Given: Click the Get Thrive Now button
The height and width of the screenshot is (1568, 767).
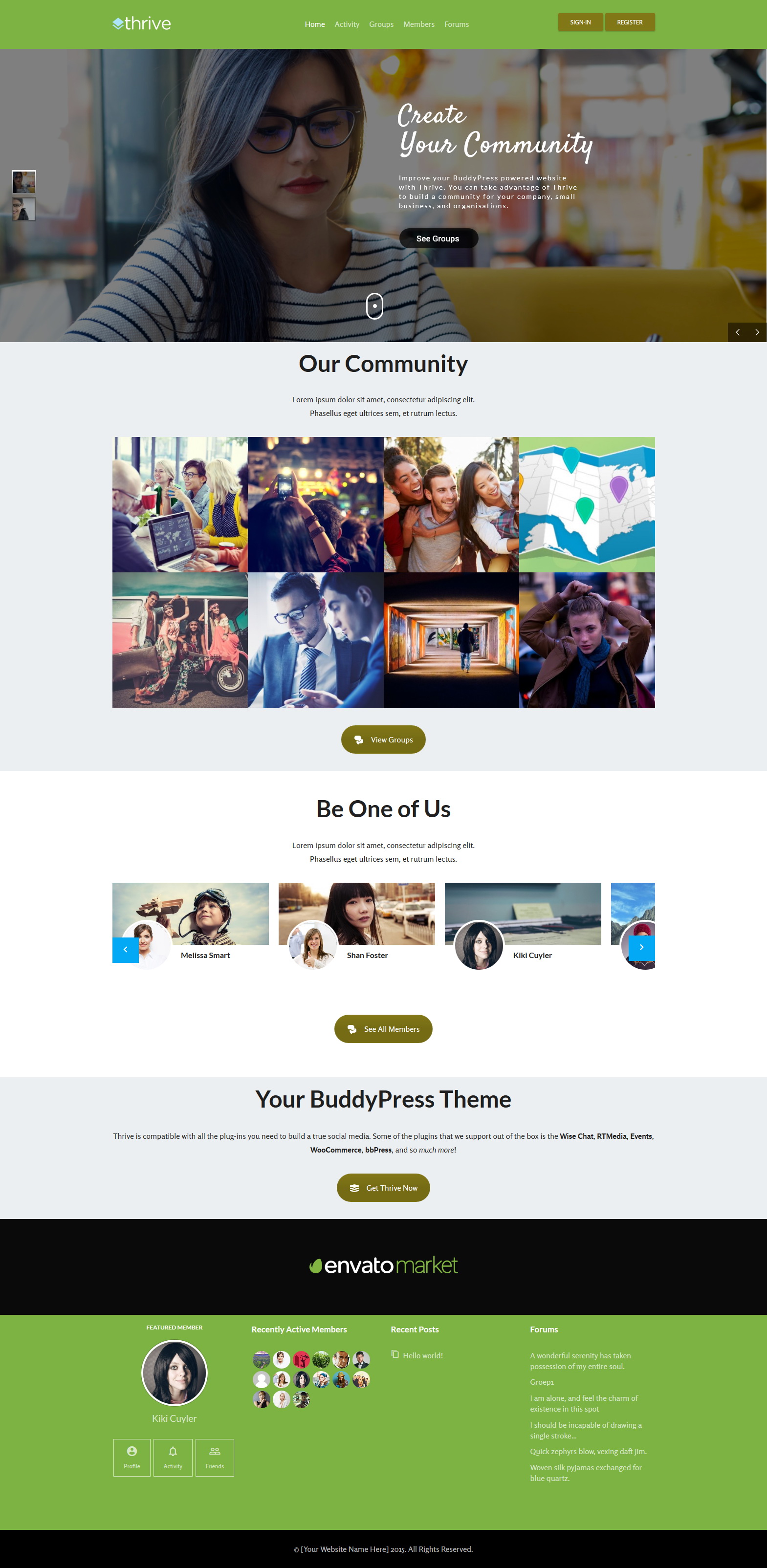Looking at the screenshot, I should 383,1188.
